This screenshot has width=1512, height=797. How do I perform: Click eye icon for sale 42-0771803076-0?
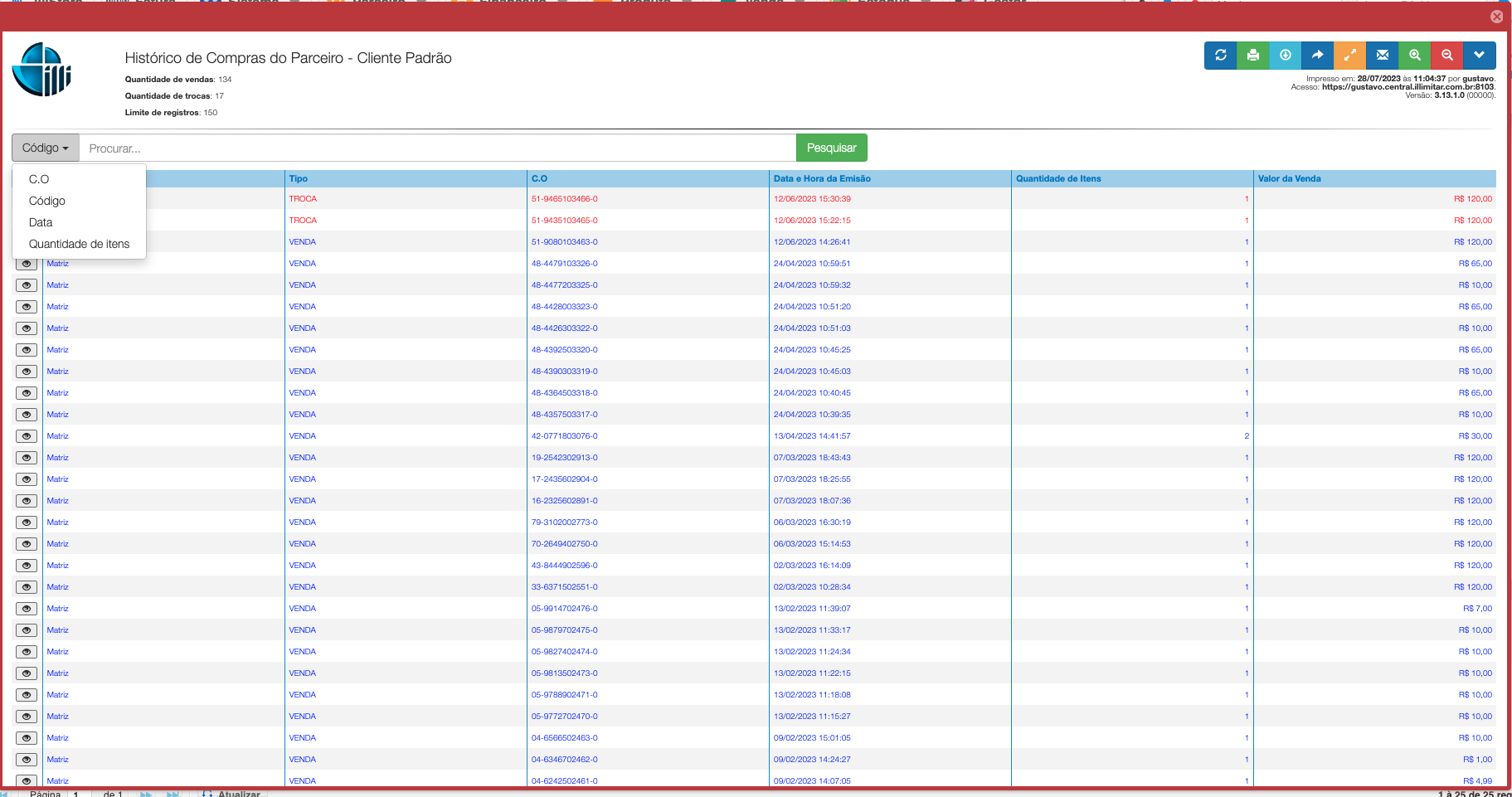point(27,436)
